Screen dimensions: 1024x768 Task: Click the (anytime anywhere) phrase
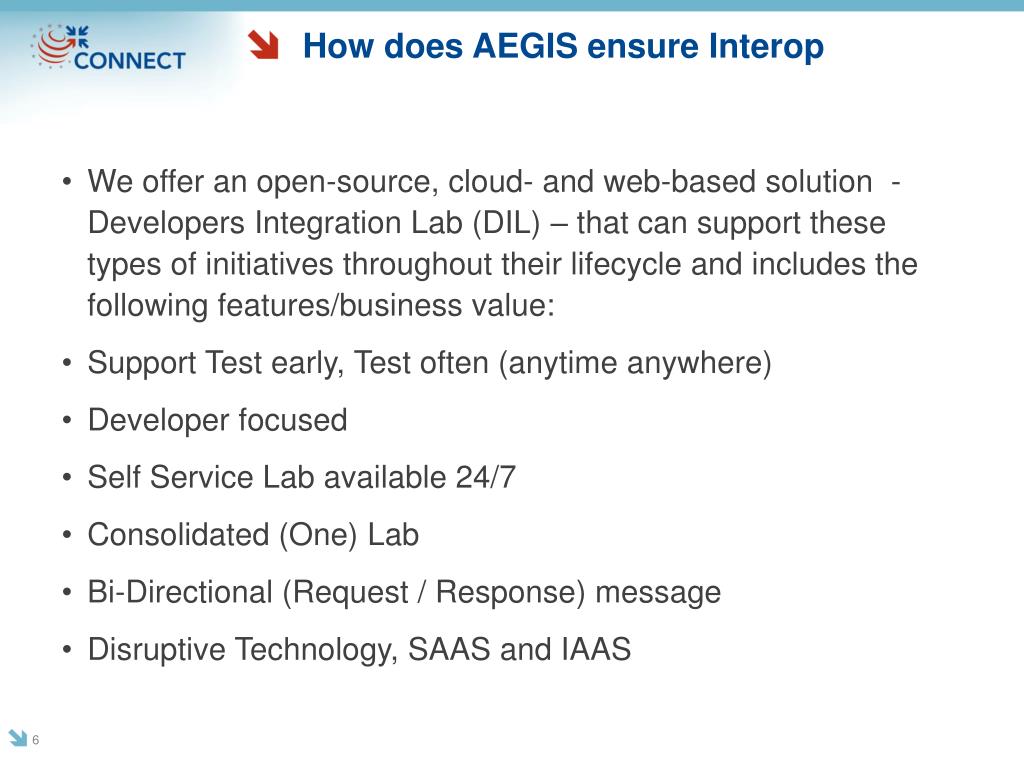point(635,362)
